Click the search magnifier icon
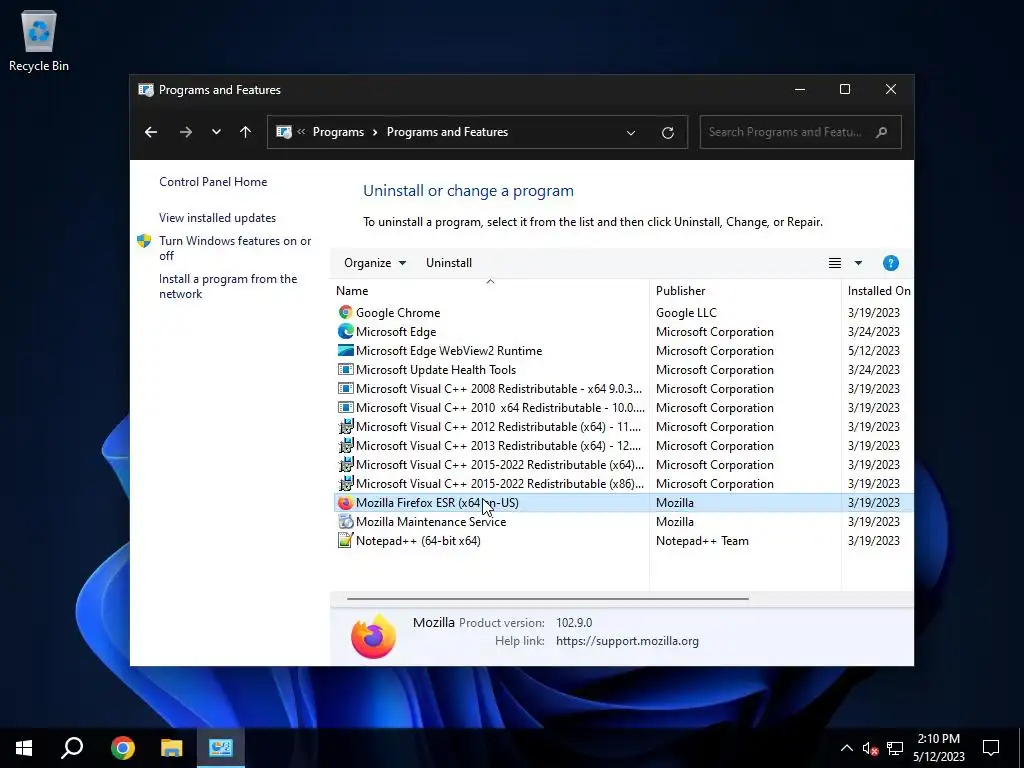This screenshot has height=768, width=1024. pos(882,132)
